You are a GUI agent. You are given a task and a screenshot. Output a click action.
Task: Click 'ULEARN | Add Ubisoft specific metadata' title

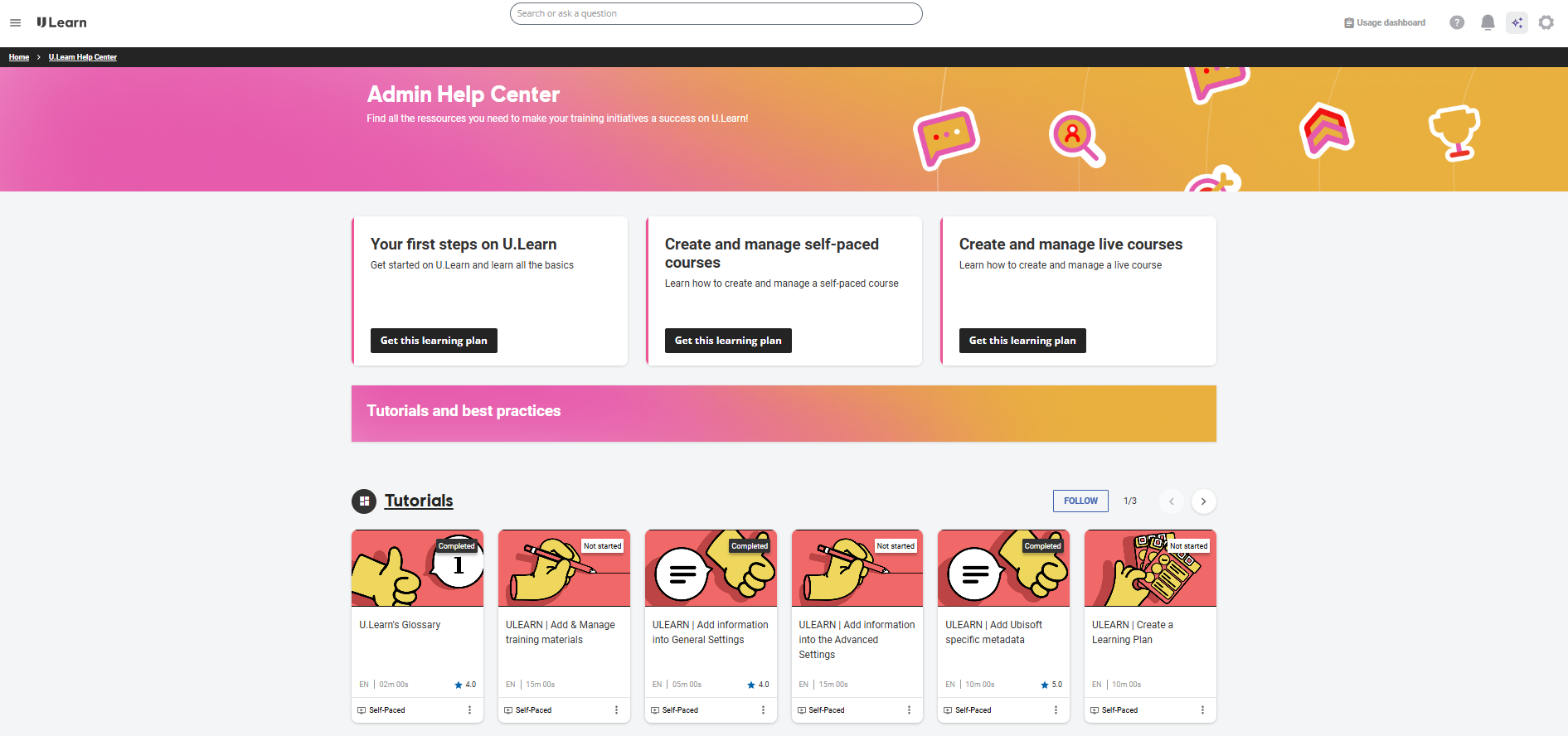coord(993,632)
